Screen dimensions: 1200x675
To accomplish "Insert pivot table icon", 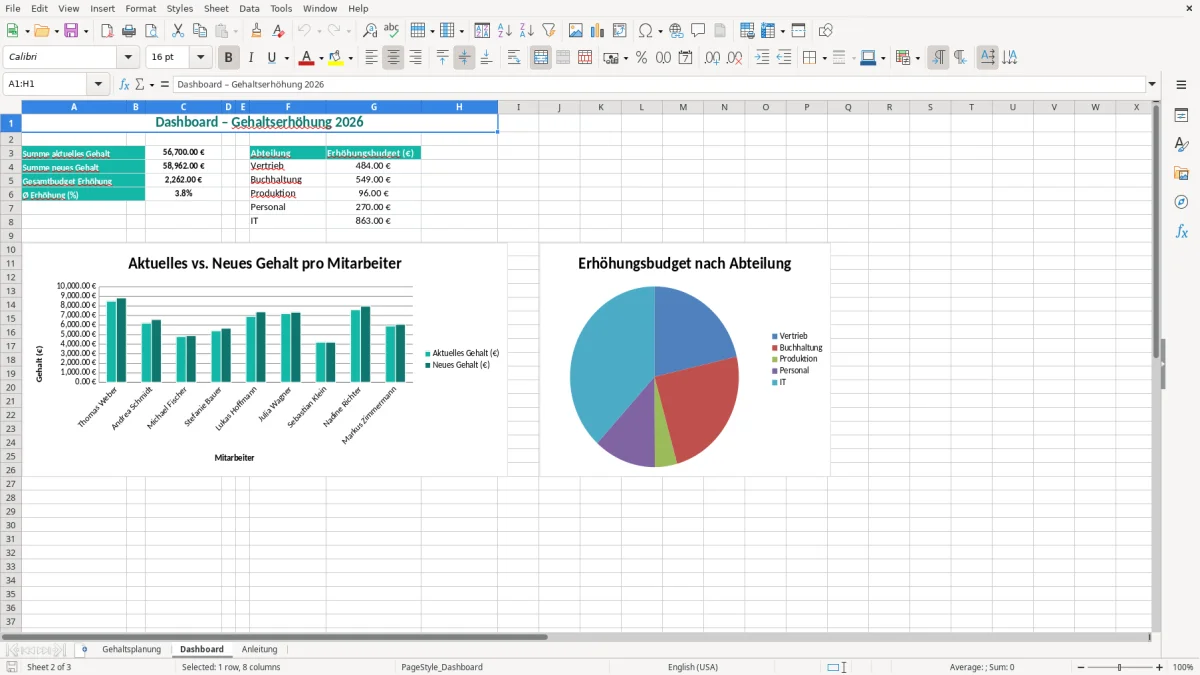I will [620, 31].
